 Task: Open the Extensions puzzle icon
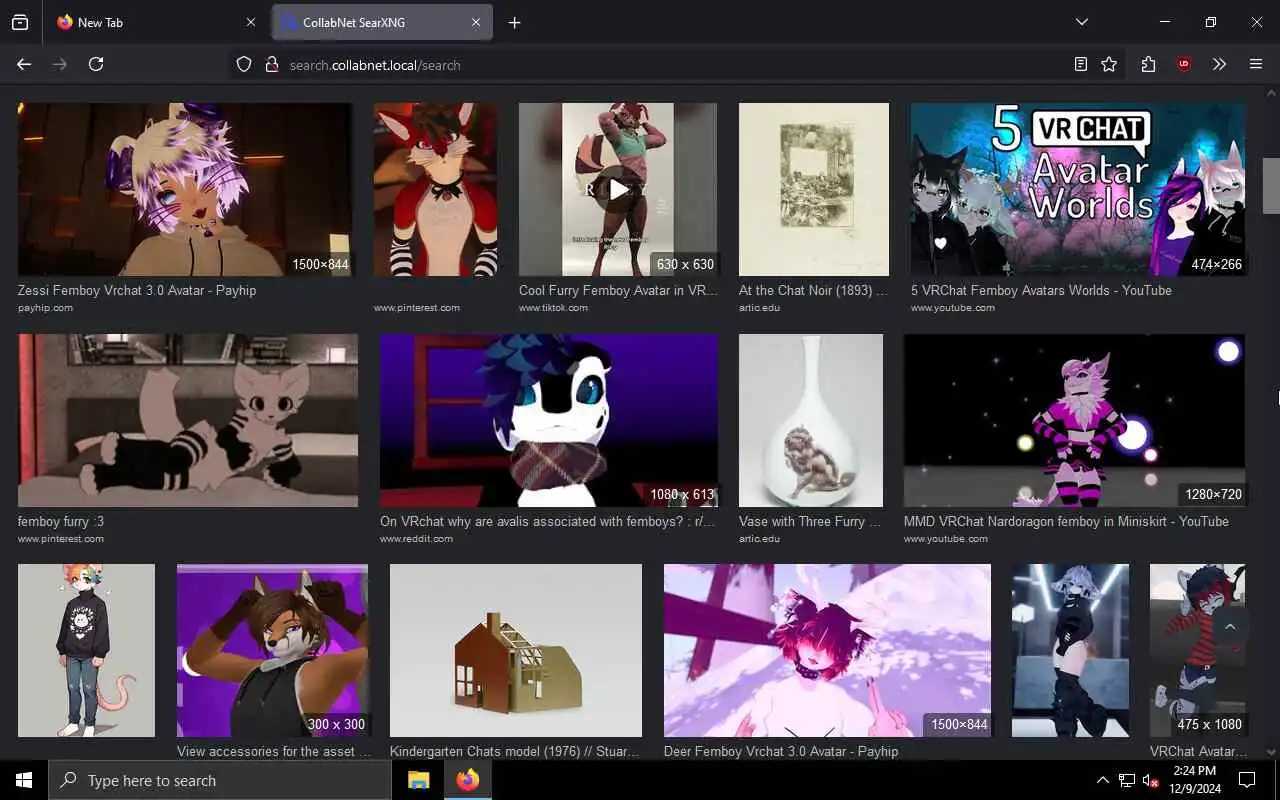[1148, 64]
